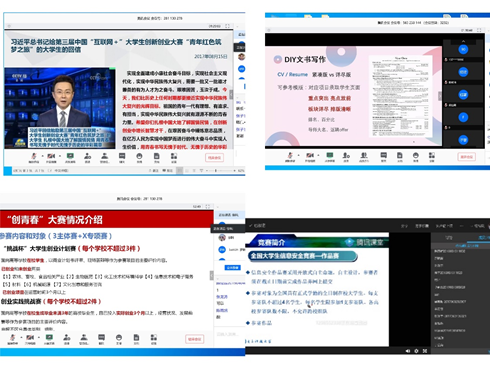
Task: Open documents icon in DIY文书写作 window
Action: pyautogui.click(x=400, y=156)
